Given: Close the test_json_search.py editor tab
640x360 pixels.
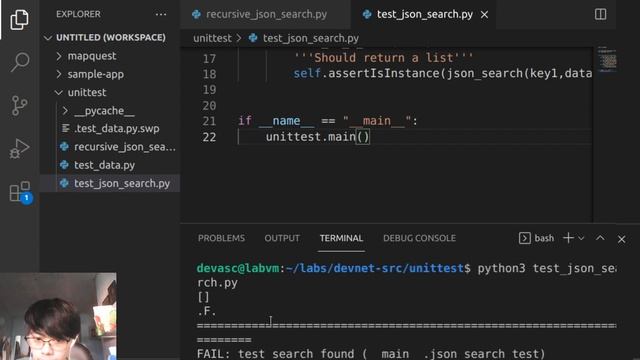Looking at the screenshot, I should click(484, 15).
